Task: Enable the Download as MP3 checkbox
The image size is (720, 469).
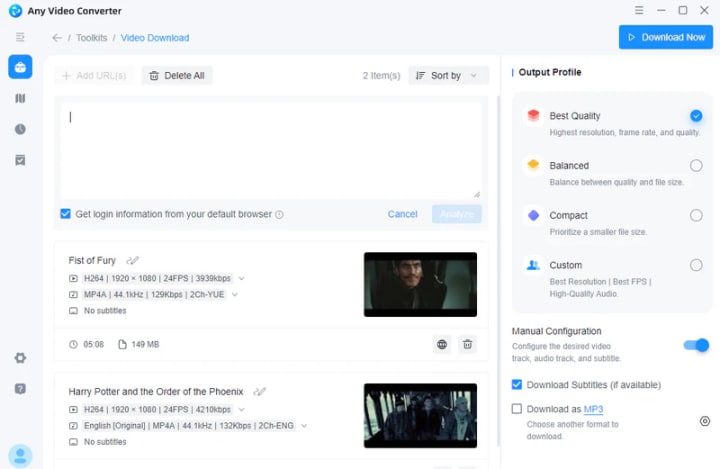Action: (517, 408)
